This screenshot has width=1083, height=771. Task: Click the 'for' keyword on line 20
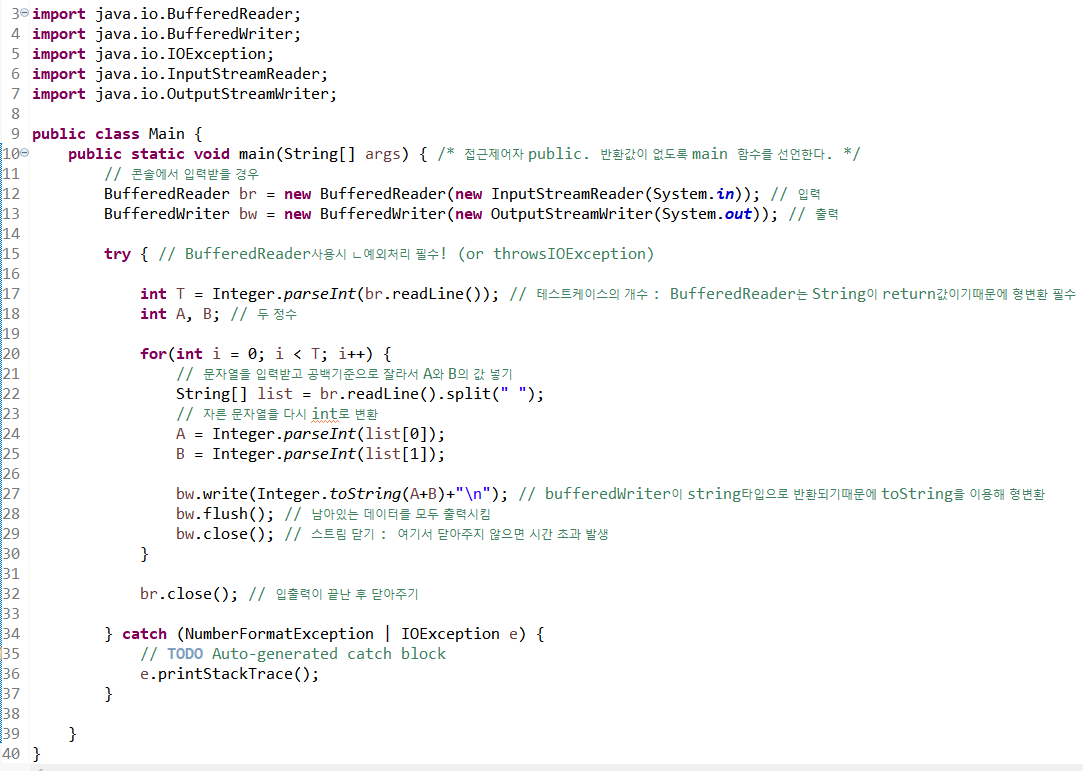[153, 354]
